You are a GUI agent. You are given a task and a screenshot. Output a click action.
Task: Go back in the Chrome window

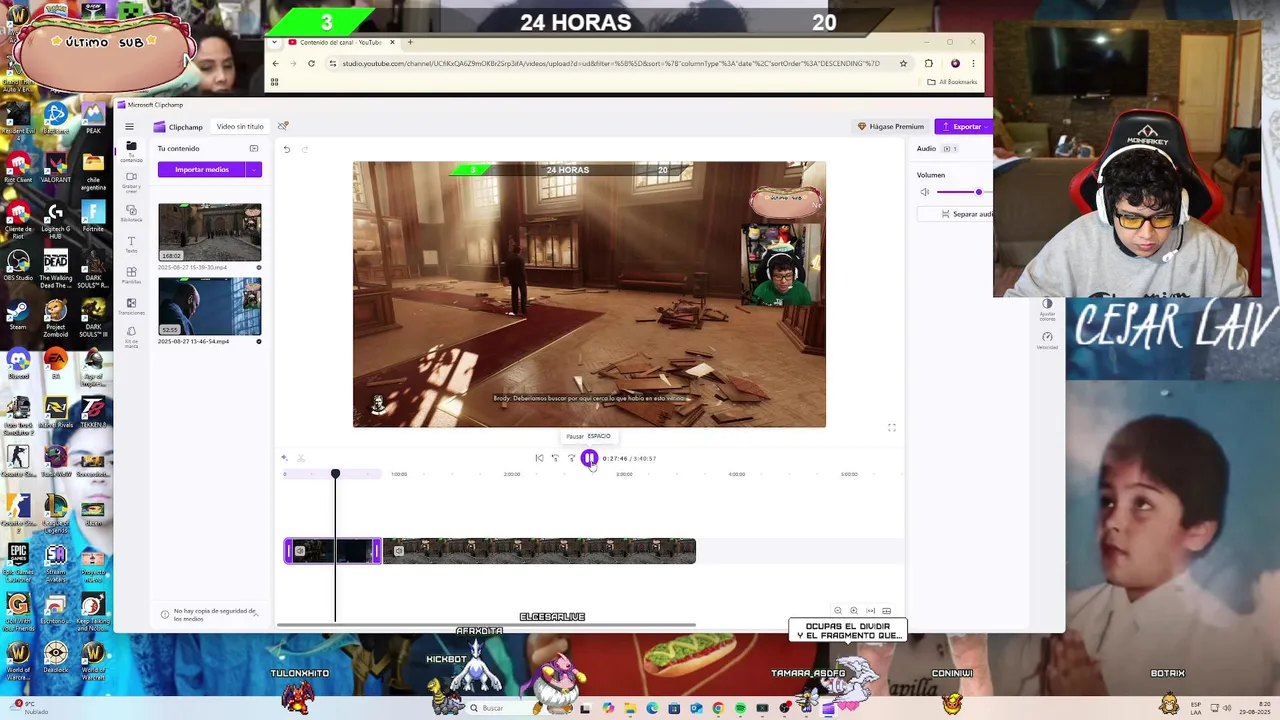[x=276, y=63]
